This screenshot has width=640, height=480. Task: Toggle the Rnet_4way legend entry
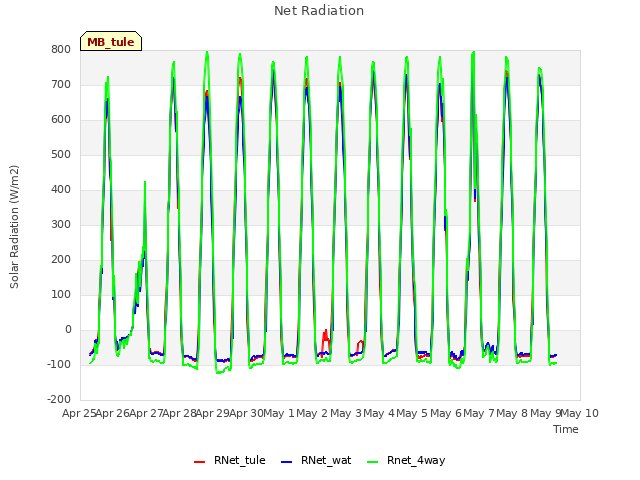point(406,460)
